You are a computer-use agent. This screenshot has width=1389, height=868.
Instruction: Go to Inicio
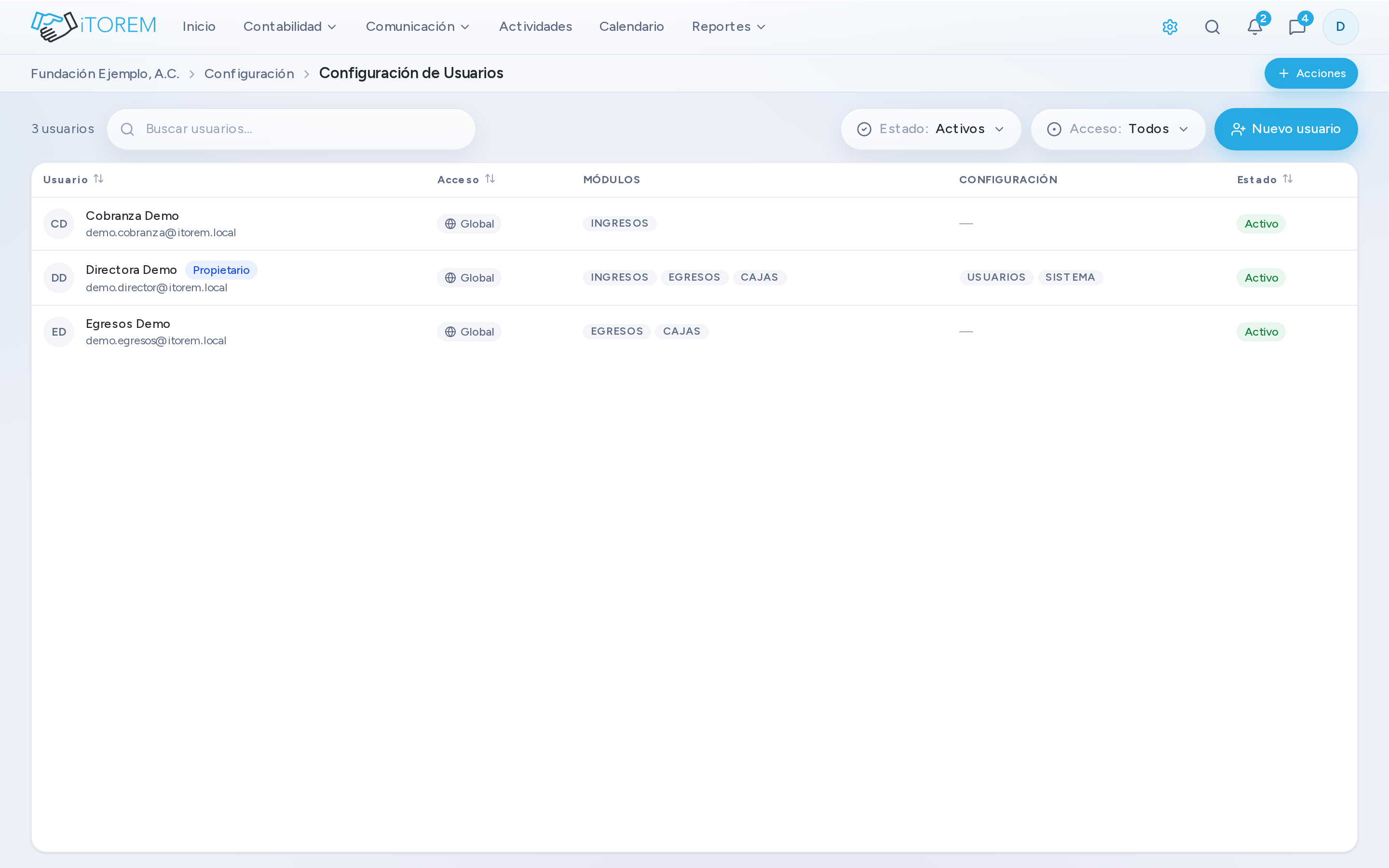[x=199, y=27]
